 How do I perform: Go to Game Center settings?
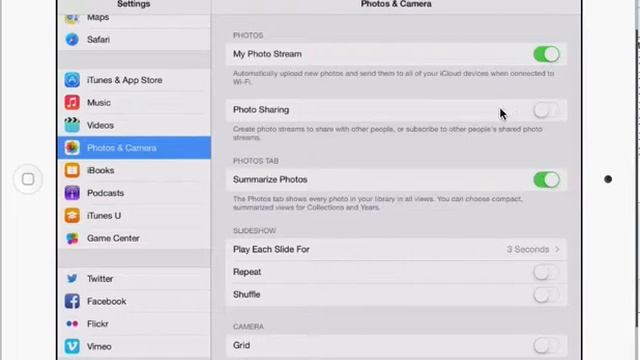point(134,238)
